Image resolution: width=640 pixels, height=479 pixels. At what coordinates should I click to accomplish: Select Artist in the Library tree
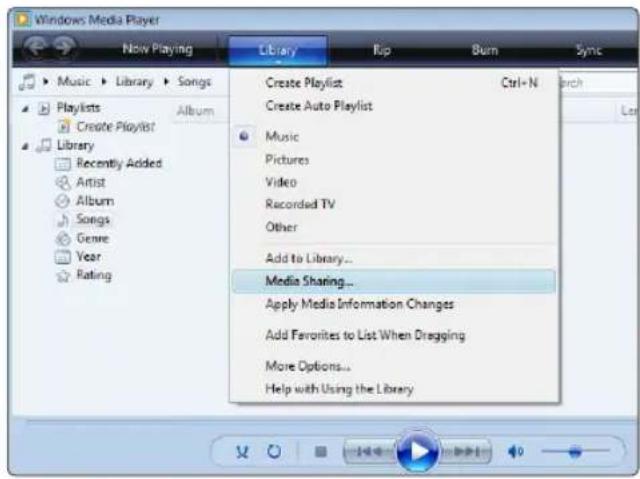(x=91, y=182)
